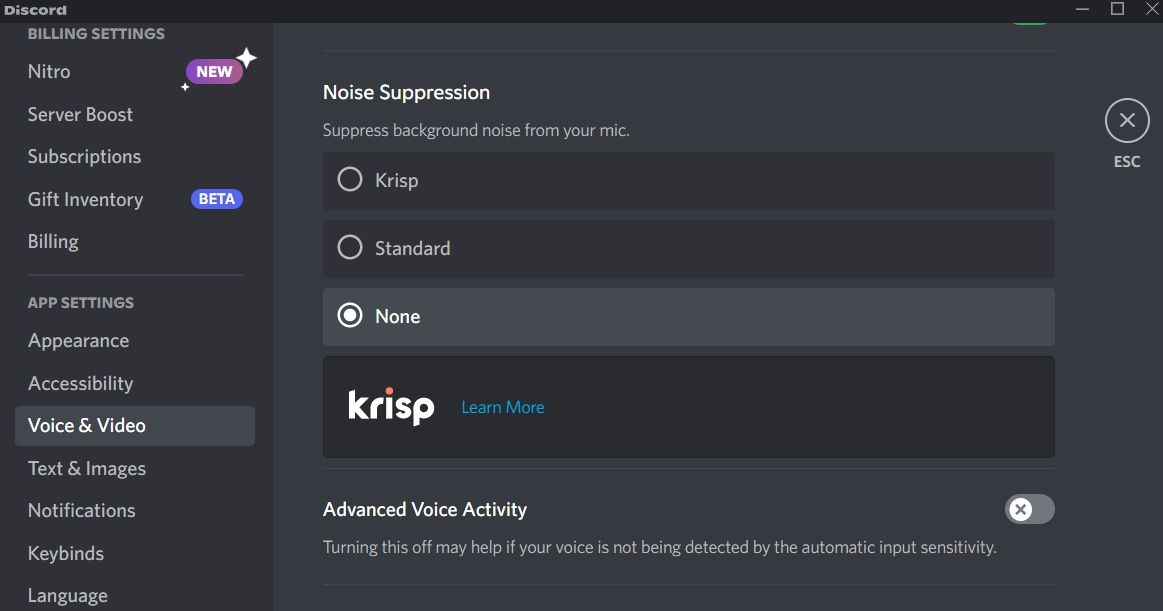Open the Subscriptions page

84,156
